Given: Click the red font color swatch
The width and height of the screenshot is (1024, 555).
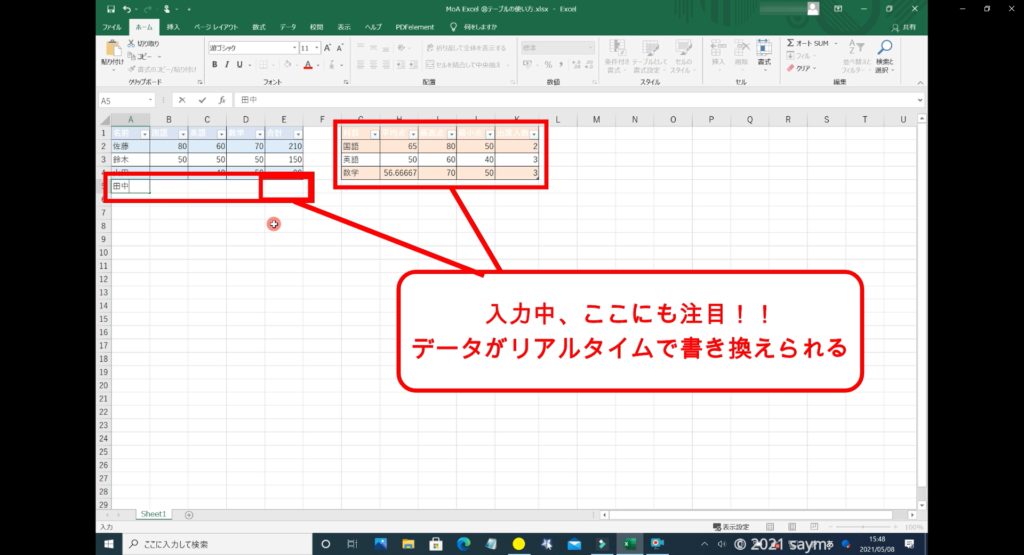Looking at the screenshot, I should 307,64.
